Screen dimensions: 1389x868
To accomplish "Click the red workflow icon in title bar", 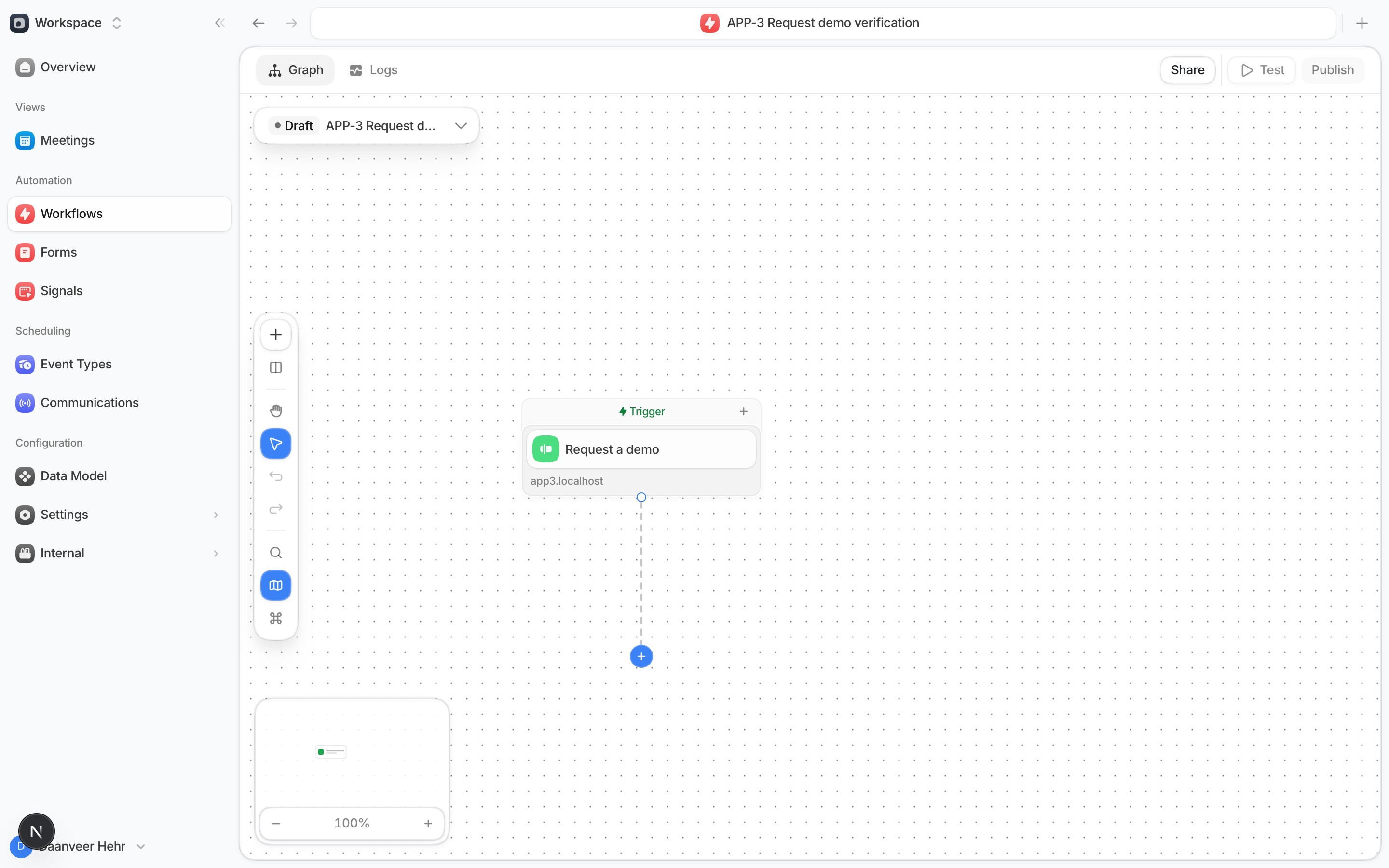I will tap(709, 23).
